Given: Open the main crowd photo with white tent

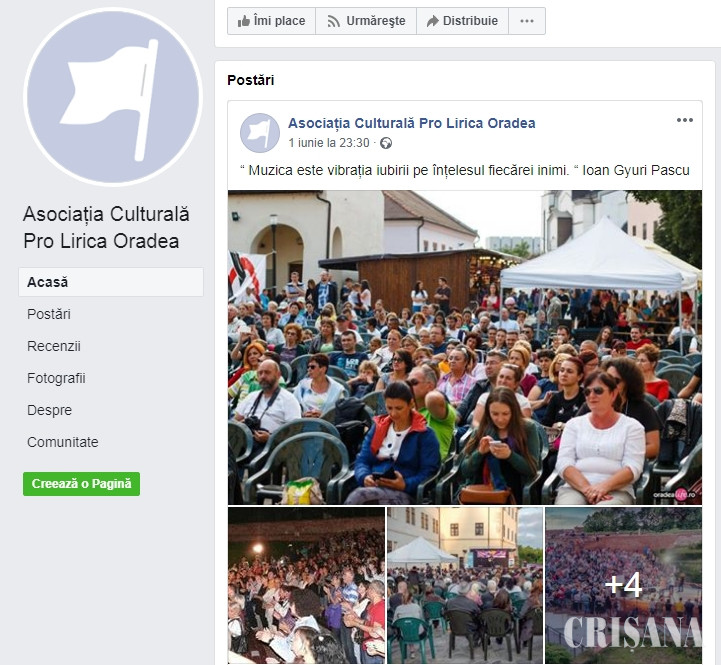Looking at the screenshot, I should pos(465,347).
